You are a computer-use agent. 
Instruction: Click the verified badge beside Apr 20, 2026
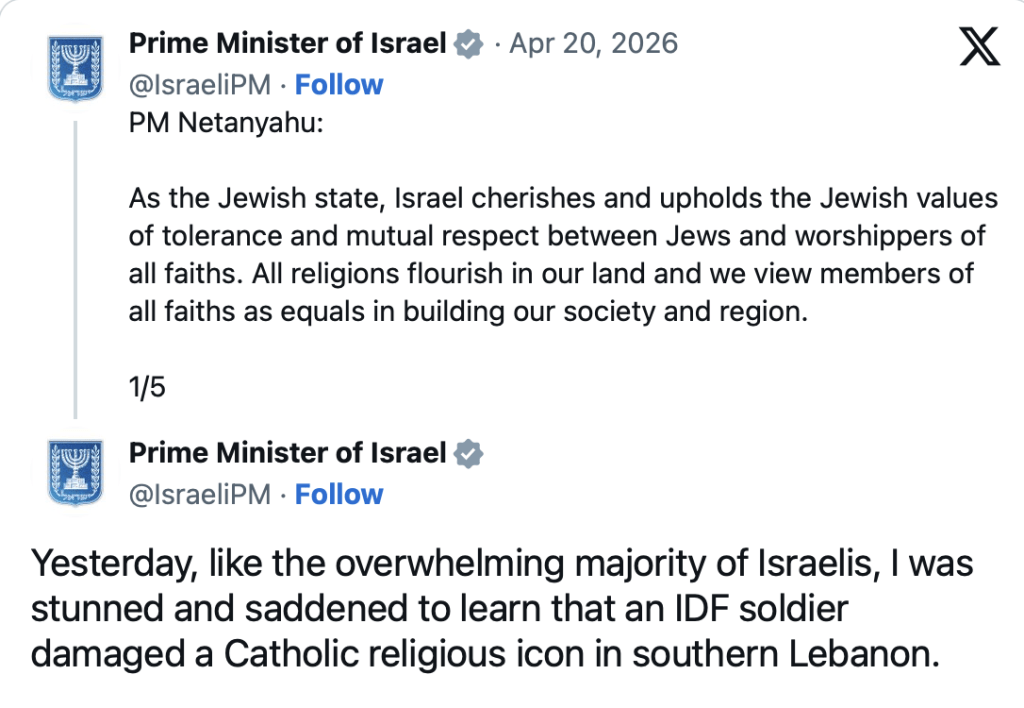point(469,44)
